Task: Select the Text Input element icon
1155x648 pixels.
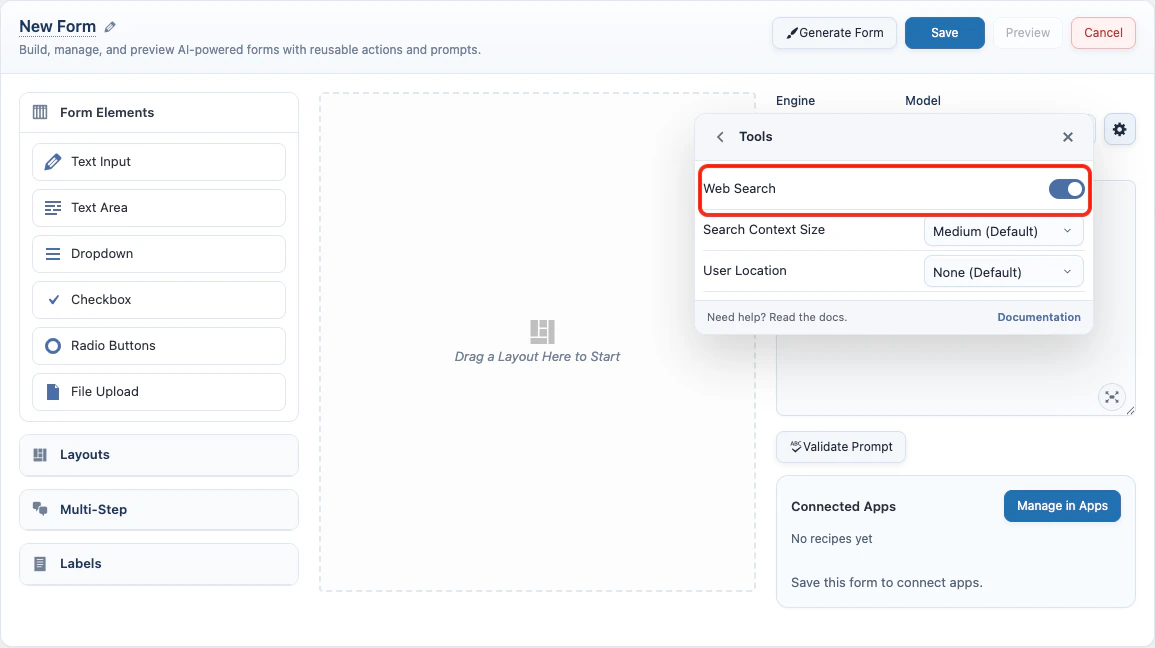Action: pos(52,161)
